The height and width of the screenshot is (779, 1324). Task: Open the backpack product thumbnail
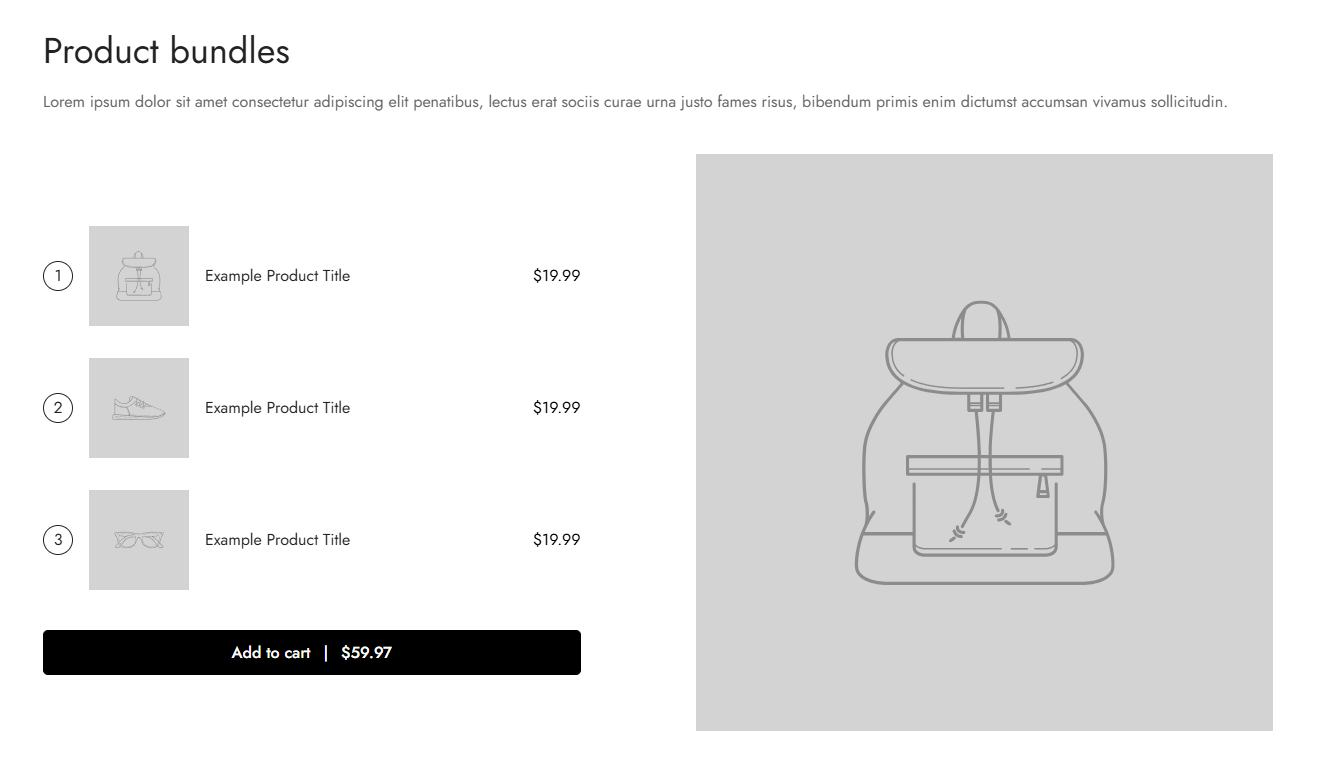click(139, 276)
